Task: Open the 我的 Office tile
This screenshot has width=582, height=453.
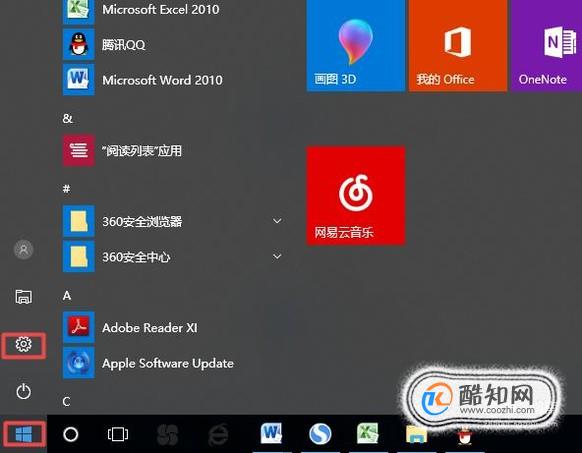Action: click(x=458, y=45)
